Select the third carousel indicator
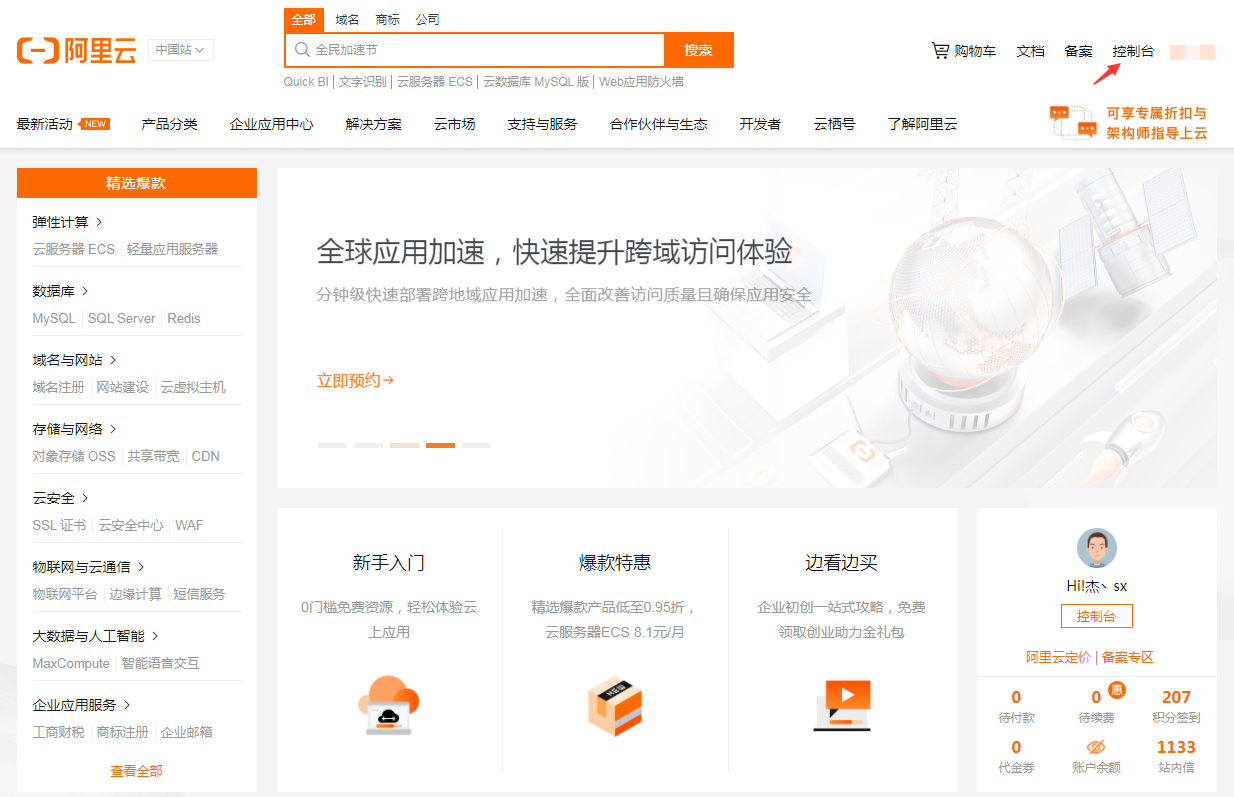This screenshot has width=1234, height=797. (x=404, y=445)
